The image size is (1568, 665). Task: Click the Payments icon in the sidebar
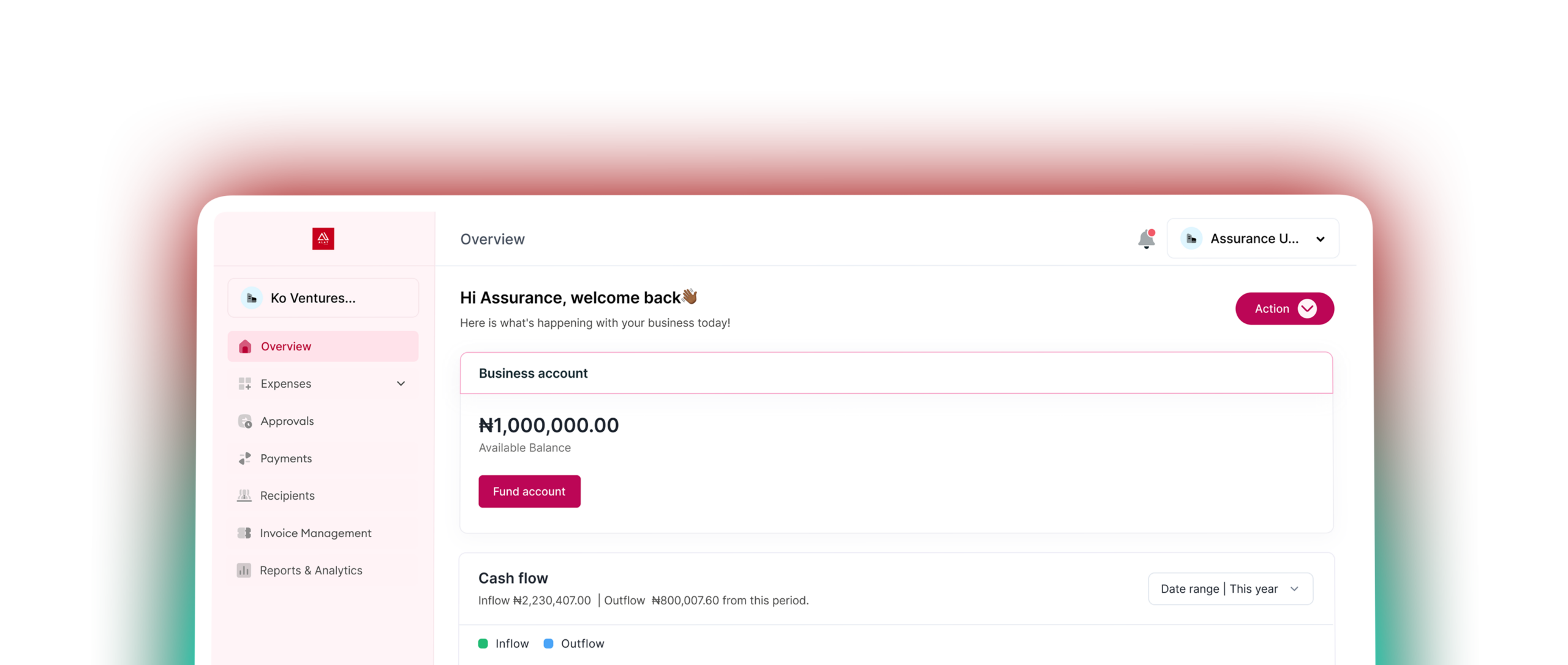pos(245,458)
